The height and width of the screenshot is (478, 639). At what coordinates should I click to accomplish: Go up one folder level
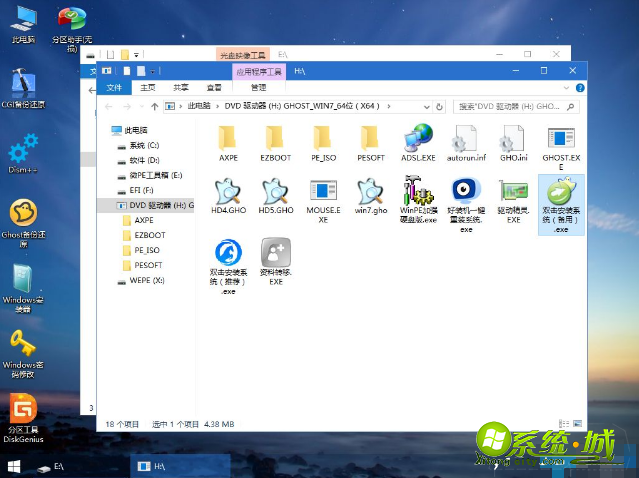click(154, 107)
